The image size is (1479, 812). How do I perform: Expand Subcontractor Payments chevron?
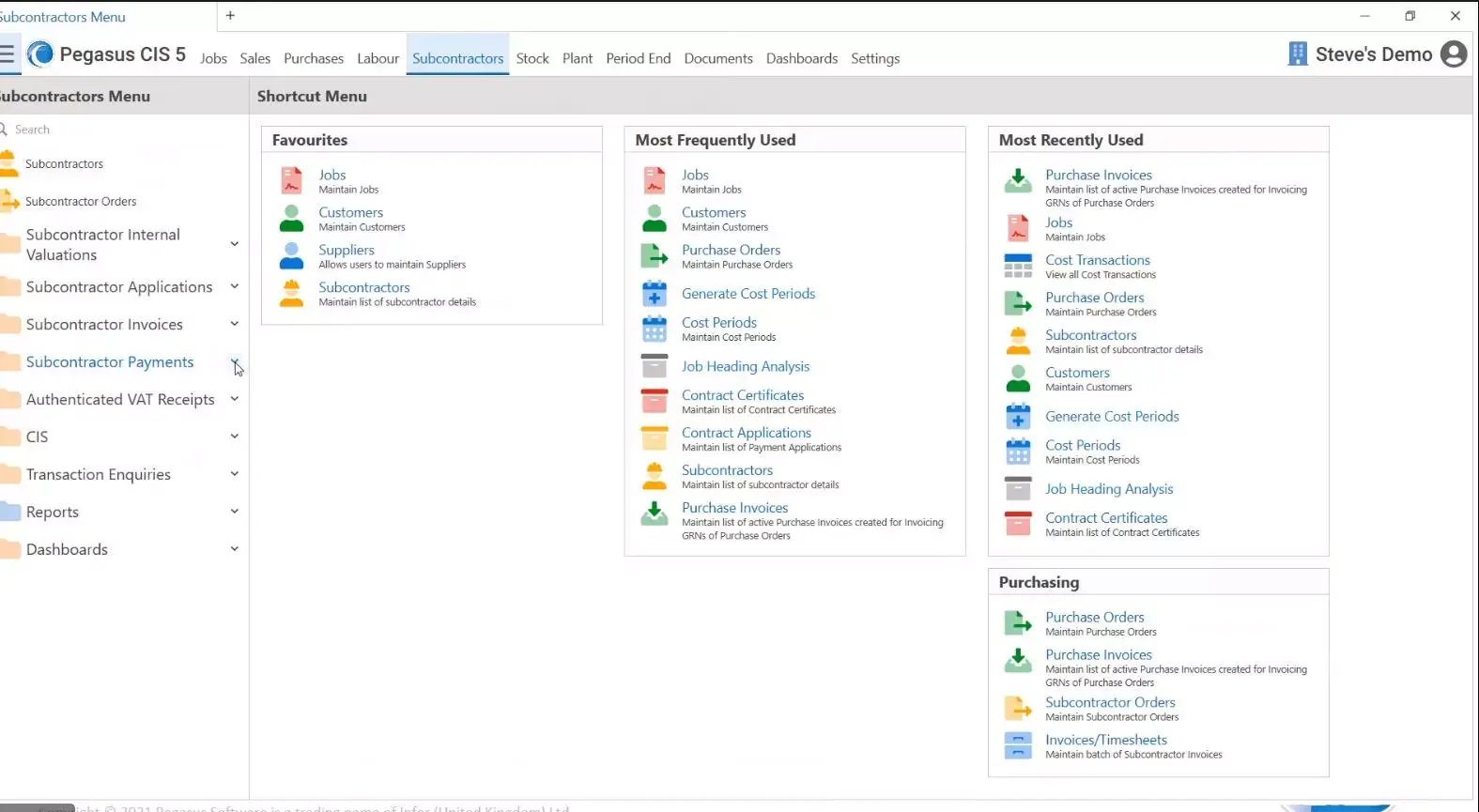[235, 361]
